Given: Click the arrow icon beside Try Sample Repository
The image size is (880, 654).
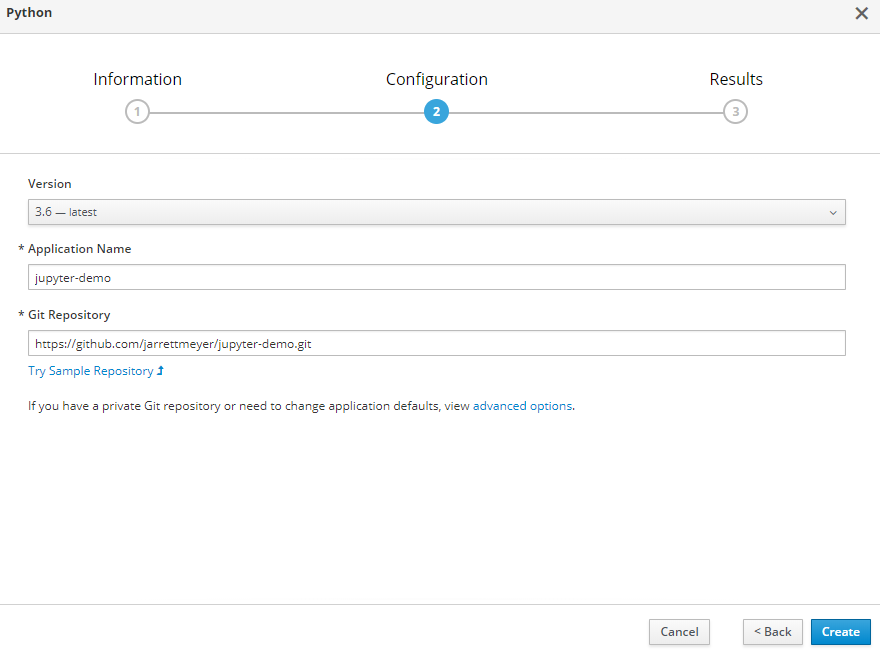Looking at the screenshot, I should click(160, 371).
